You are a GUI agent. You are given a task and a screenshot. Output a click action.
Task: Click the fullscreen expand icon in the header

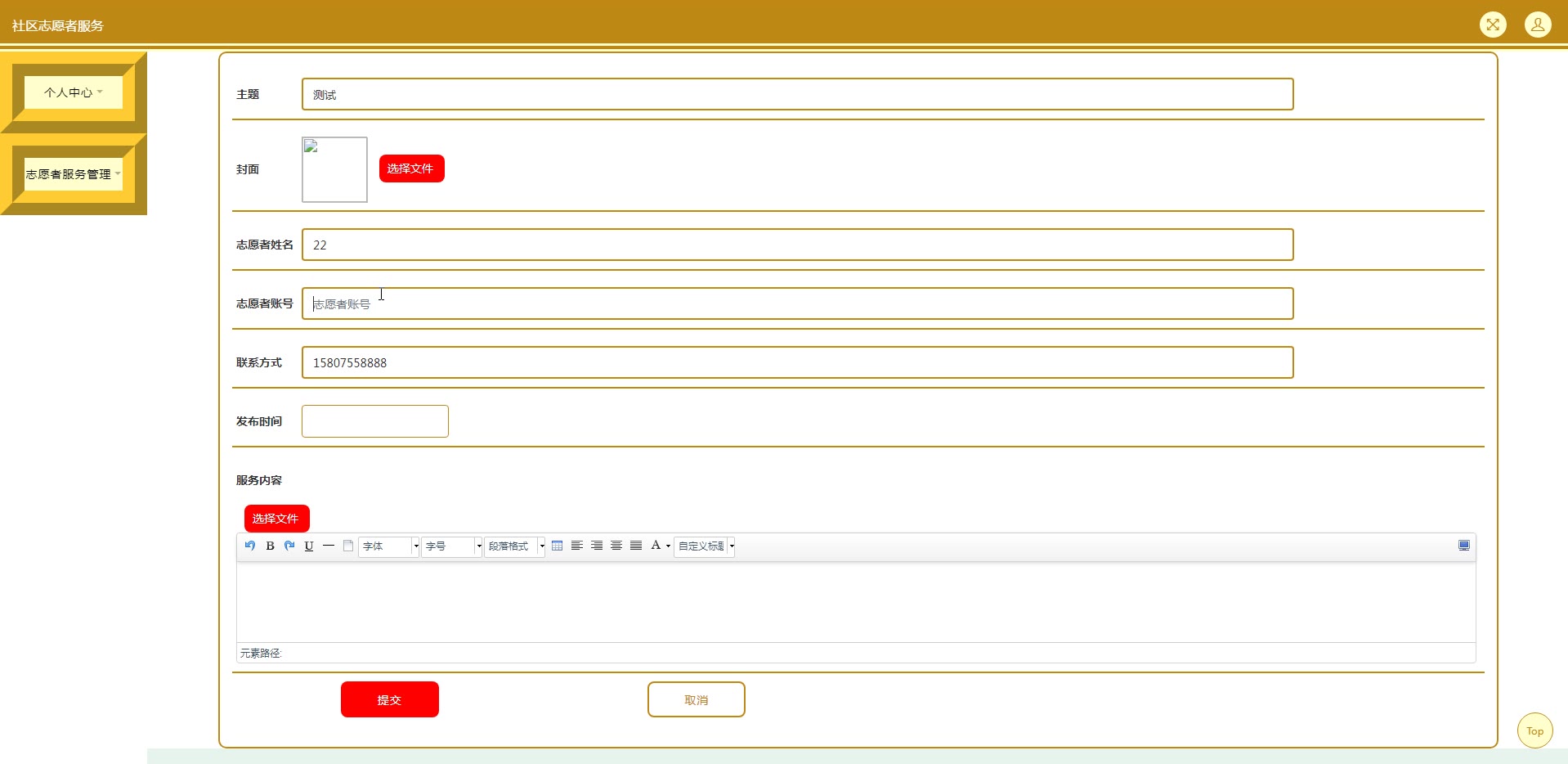(1493, 25)
